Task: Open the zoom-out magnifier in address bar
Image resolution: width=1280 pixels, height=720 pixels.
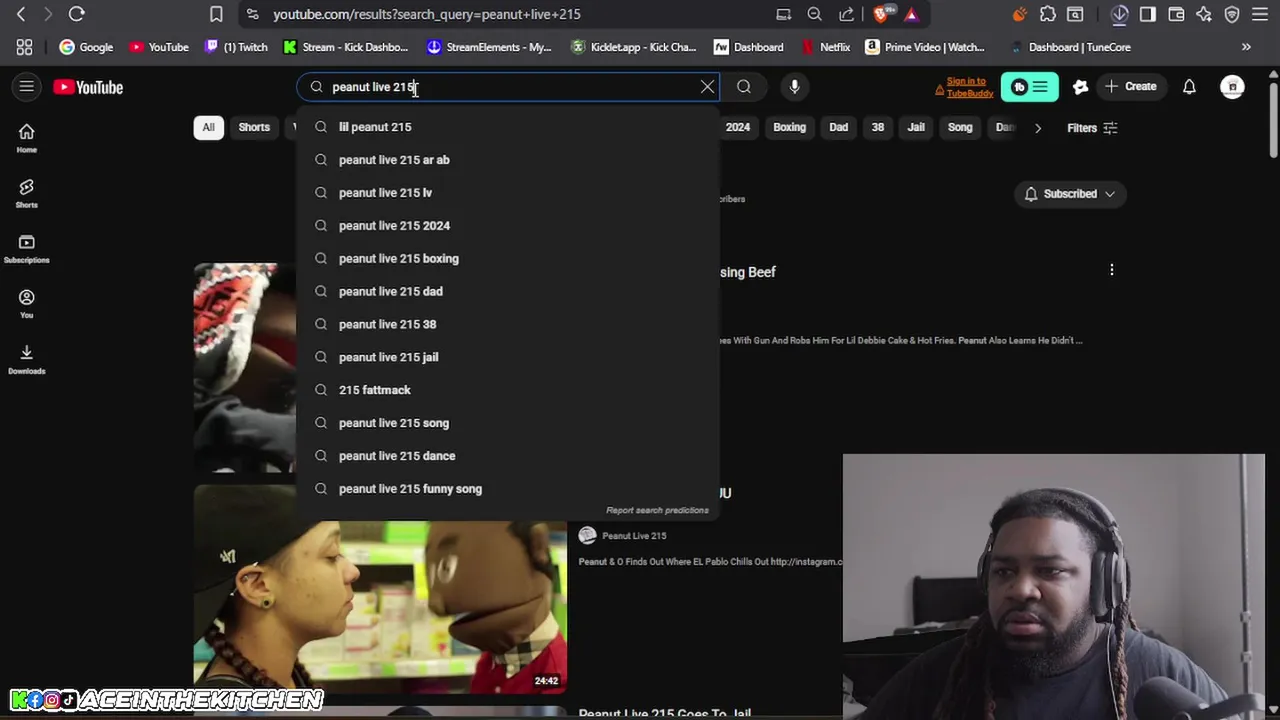Action: 815,14
